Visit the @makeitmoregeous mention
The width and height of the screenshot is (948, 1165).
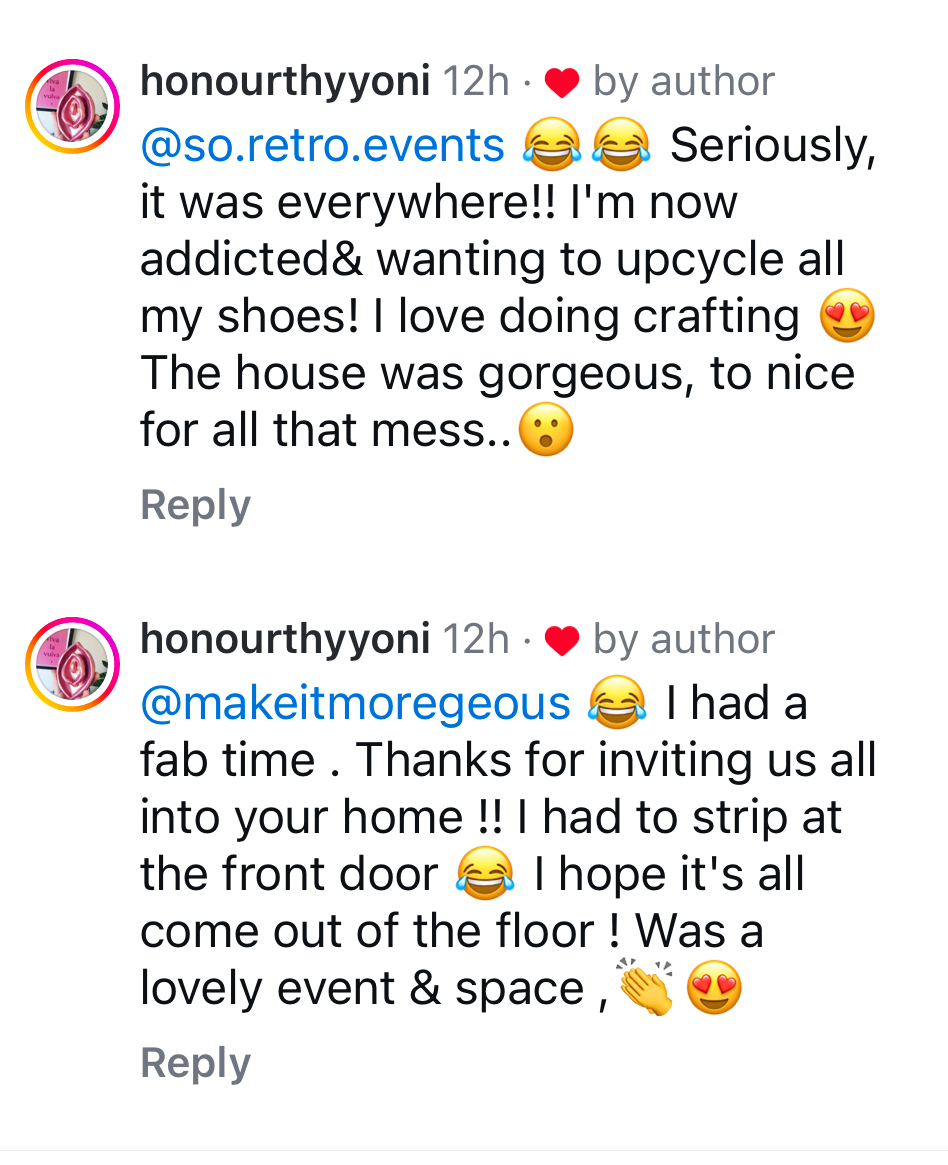point(355,703)
